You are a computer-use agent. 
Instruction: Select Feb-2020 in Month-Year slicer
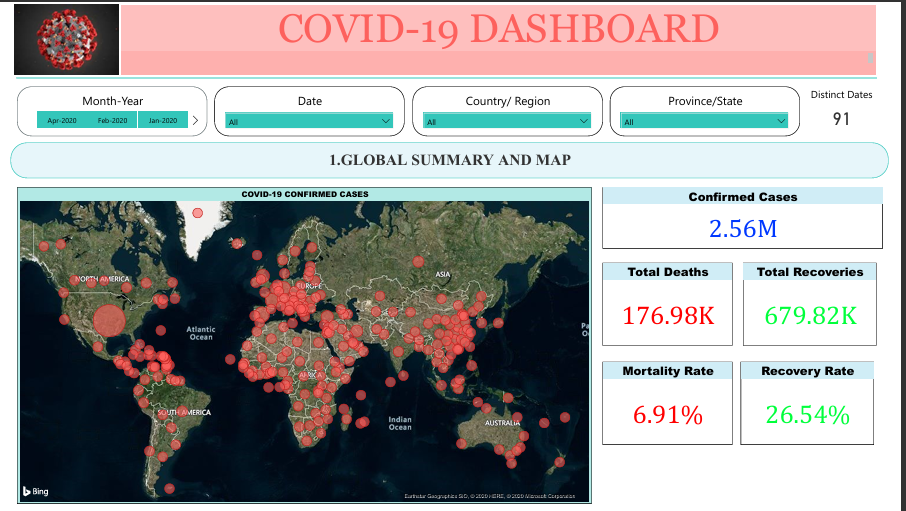coord(112,121)
